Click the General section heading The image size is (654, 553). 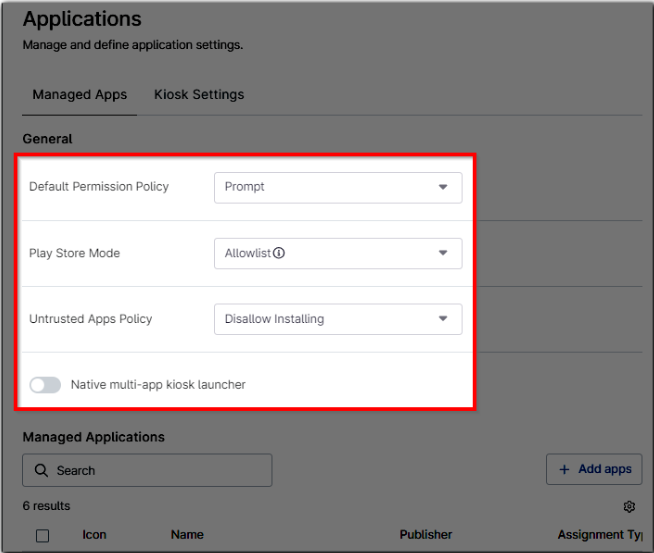click(x=48, y=139)
